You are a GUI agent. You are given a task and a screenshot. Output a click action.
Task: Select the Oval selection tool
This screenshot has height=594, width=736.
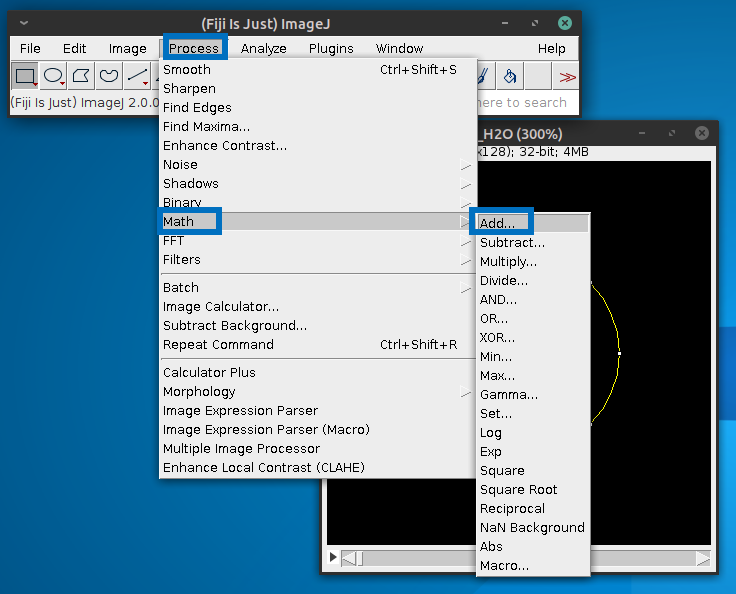(53, 76)
